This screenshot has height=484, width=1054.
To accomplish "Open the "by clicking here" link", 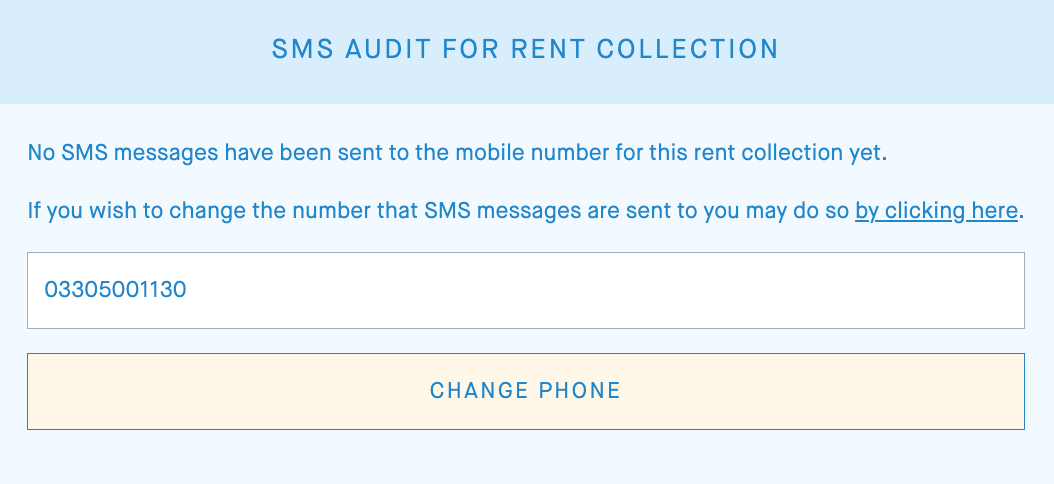I will point(936,211).
